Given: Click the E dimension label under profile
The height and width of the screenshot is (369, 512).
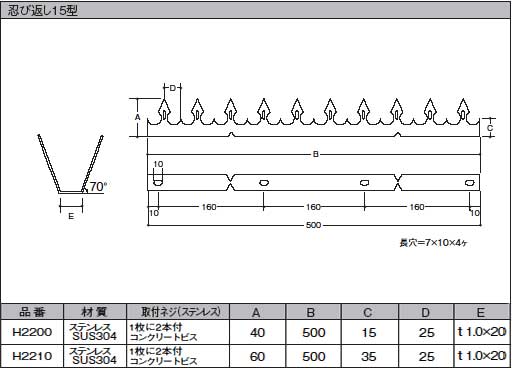Looking at the screenshot, I should tap(71, 216).
